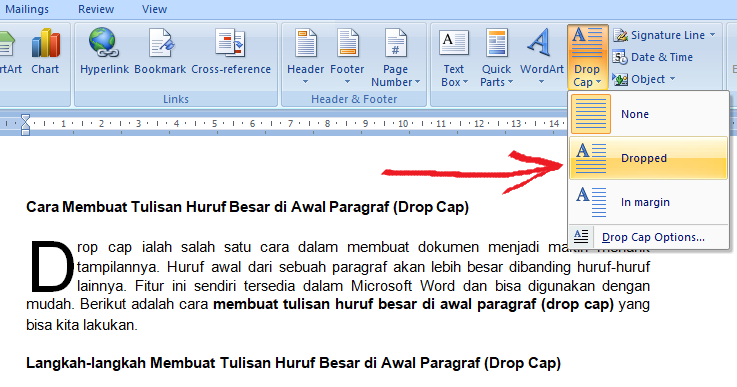
Task: Click the horizontal ruler at mark 8
Action: point(327,124)
